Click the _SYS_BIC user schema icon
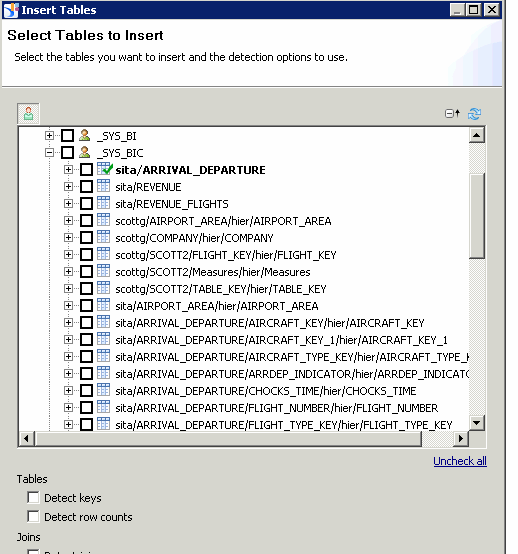The image size is (518, 554). coord(84,153)
